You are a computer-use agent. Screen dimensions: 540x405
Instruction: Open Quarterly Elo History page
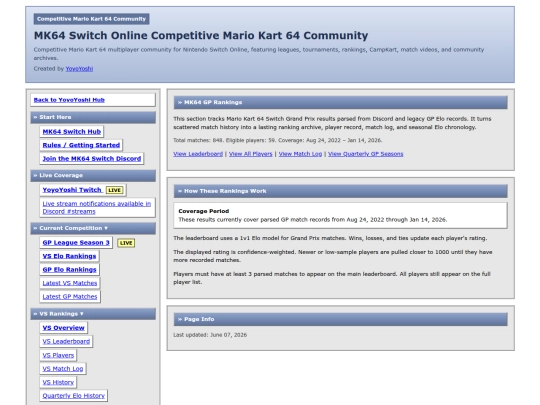pyautogui.click(x=74, y=396)
